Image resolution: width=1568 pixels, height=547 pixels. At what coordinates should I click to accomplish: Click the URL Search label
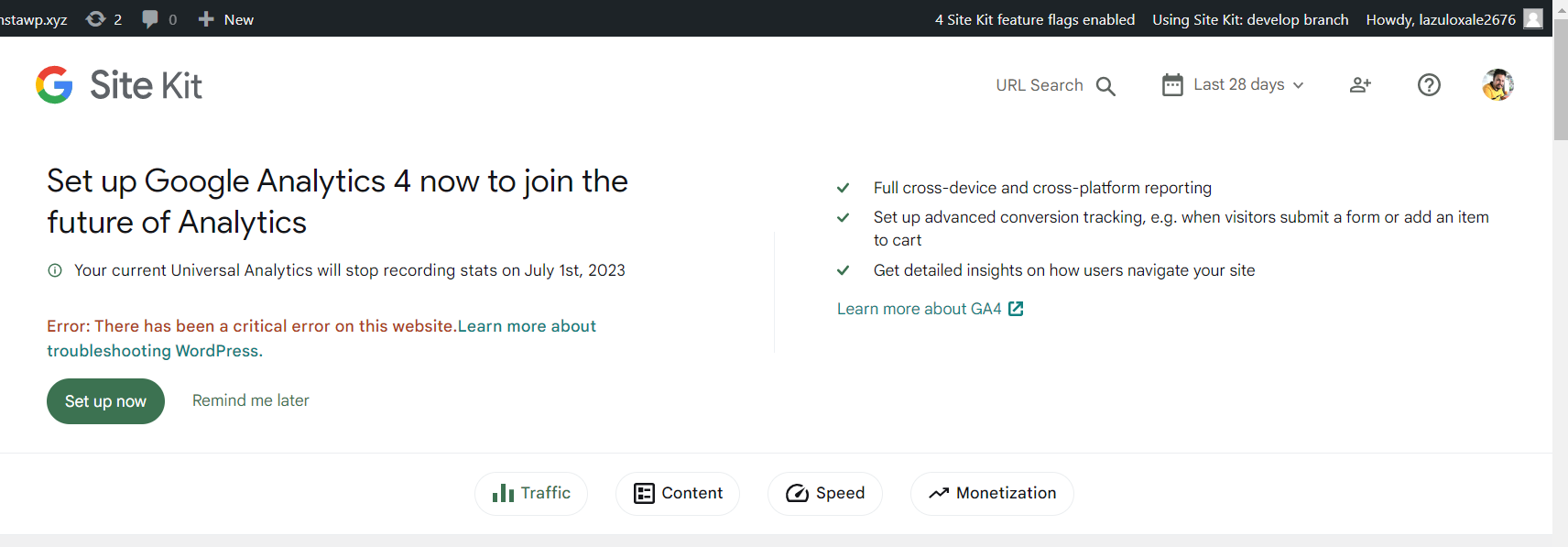tap(1040, 85)
